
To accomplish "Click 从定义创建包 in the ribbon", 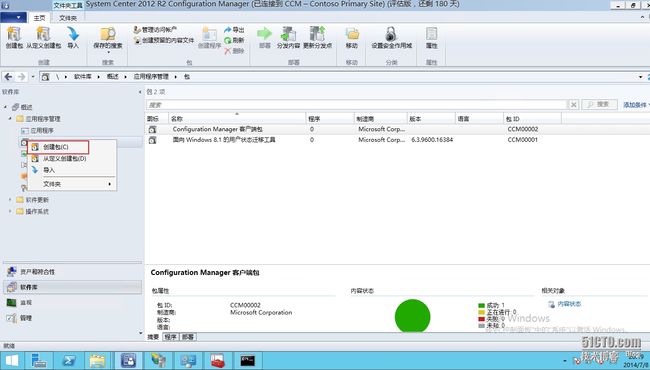I will [44, 37].
